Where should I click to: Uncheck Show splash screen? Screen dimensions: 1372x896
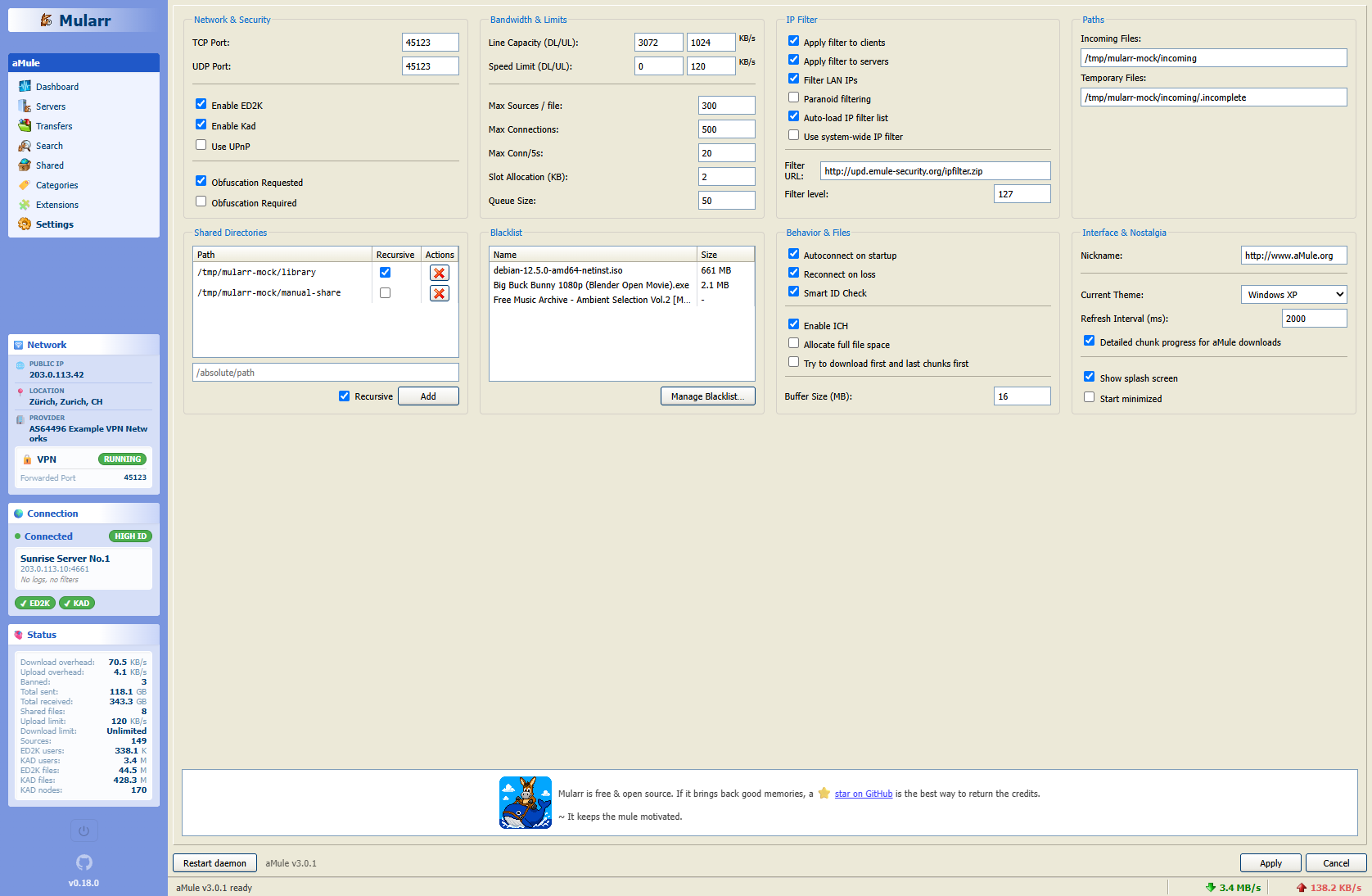1089,377
